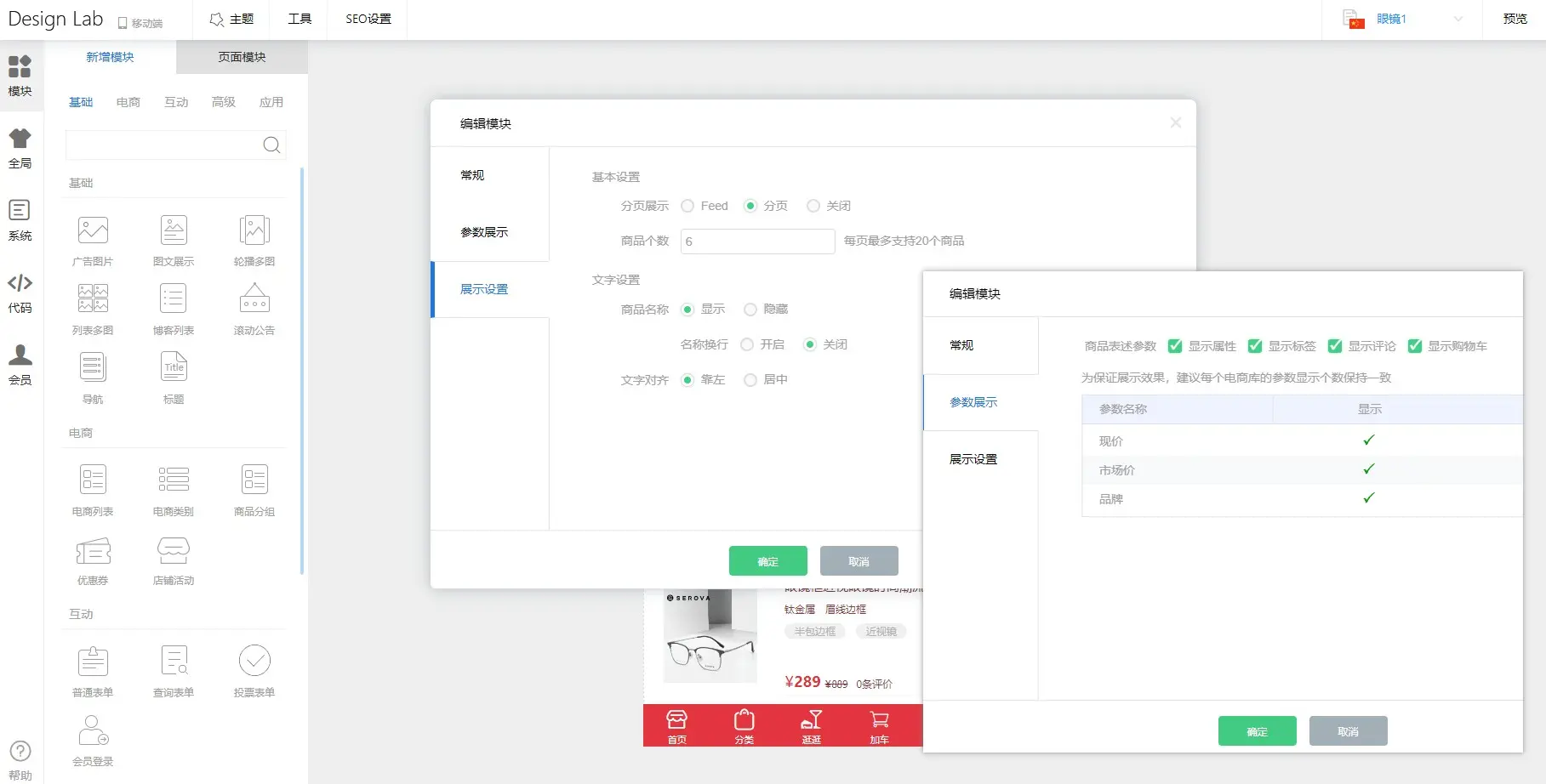
Task: Open the 主题 theme menu in top bar
Action: click(231, 19)
